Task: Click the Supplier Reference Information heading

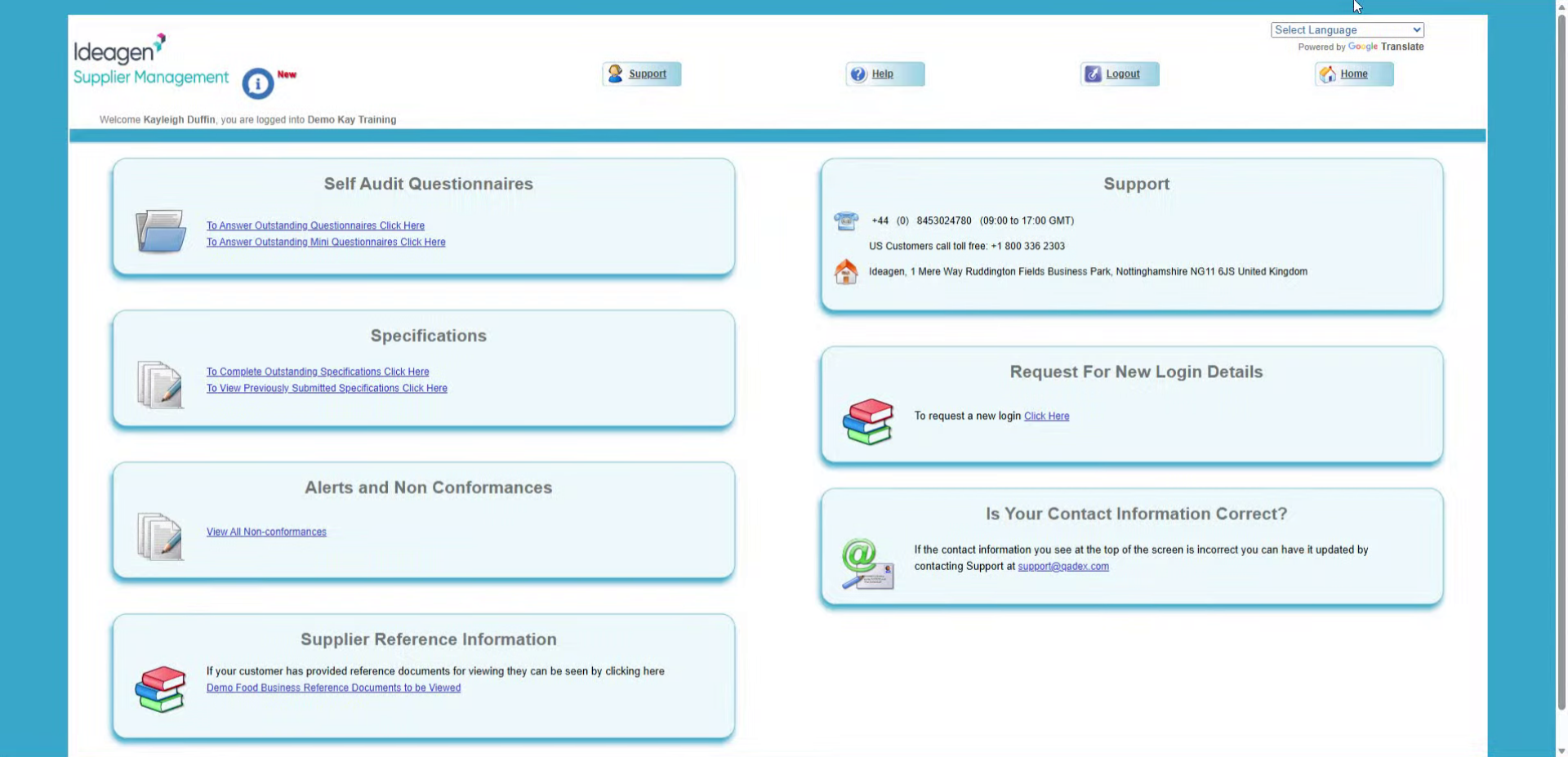Action: point(429,639)
